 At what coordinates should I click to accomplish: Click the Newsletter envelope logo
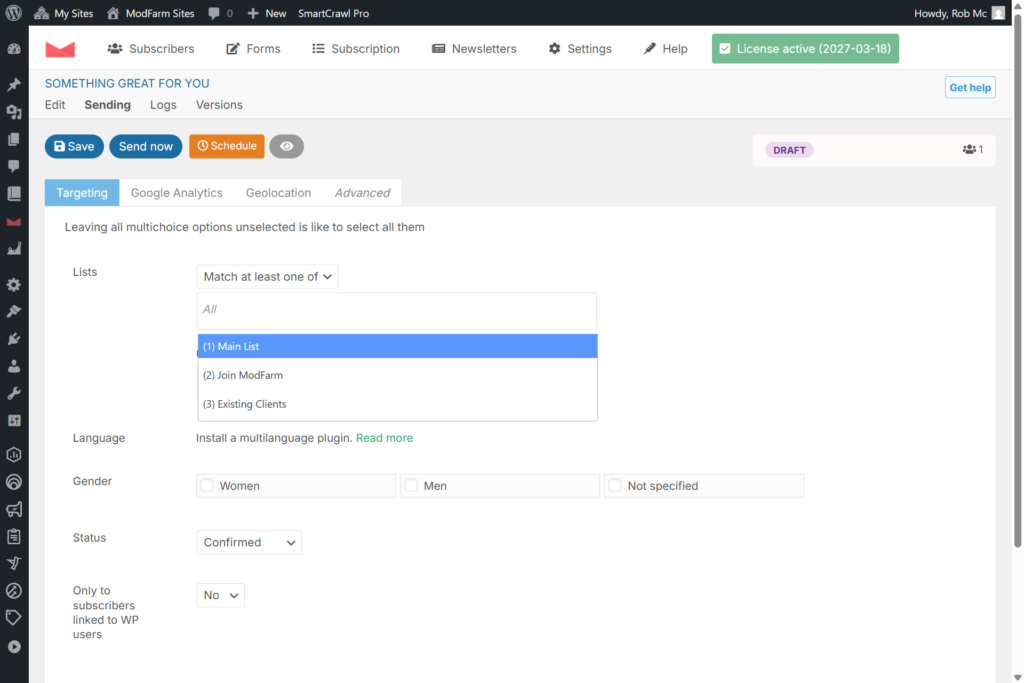pyautogui.click(x=60, y=49)
